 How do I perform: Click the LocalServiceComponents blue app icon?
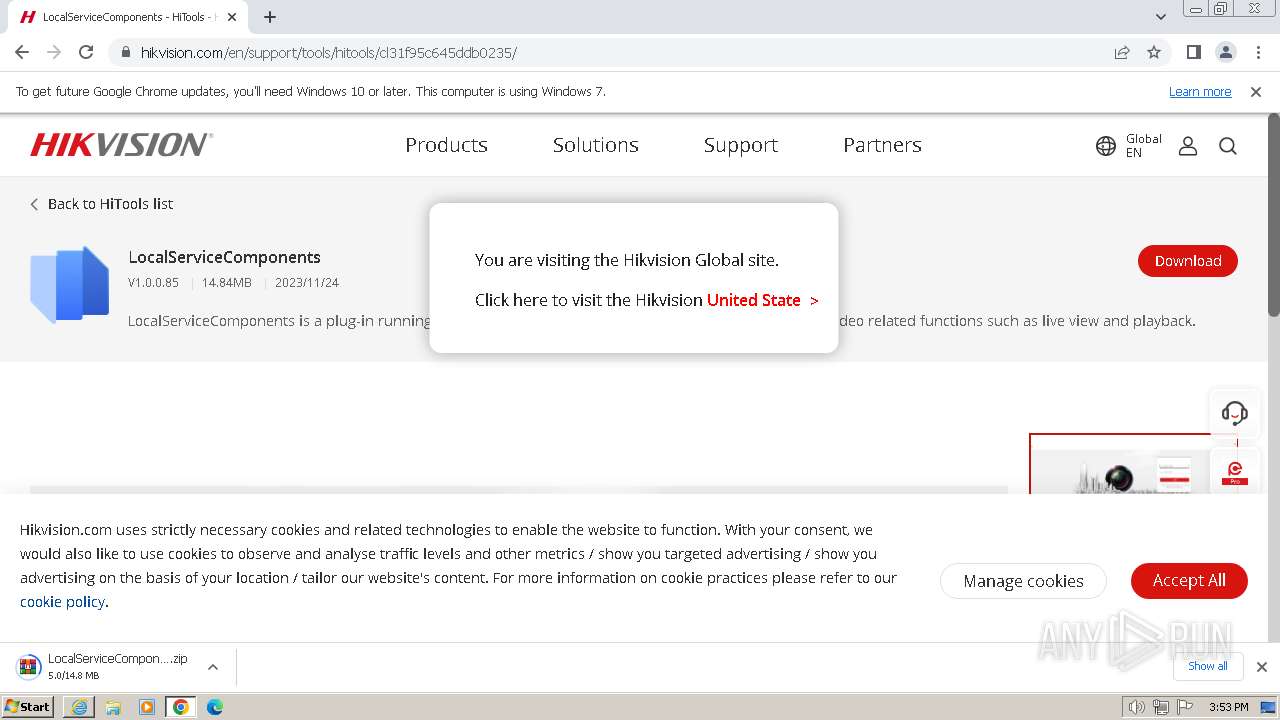pos(70,284)
